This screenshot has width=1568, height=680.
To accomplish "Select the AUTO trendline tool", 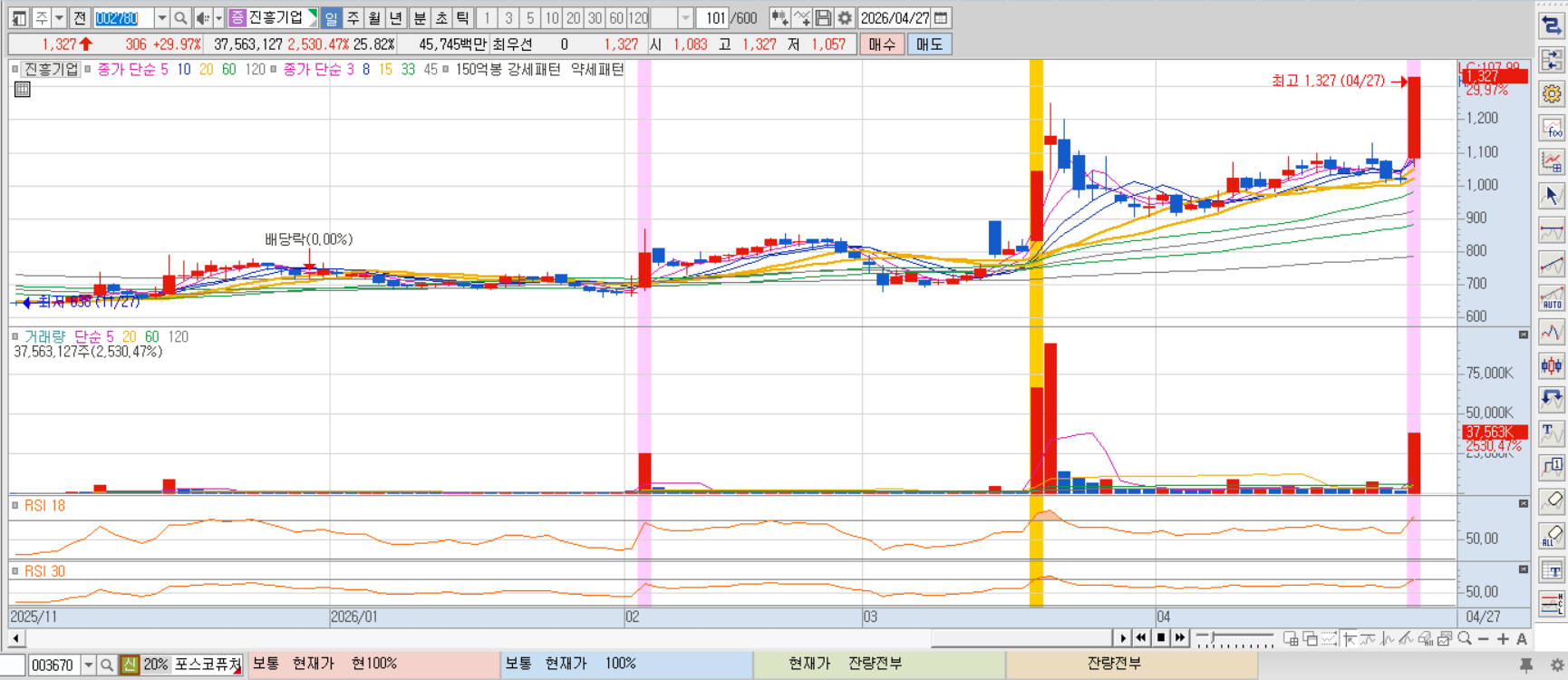I will 1552,298.
